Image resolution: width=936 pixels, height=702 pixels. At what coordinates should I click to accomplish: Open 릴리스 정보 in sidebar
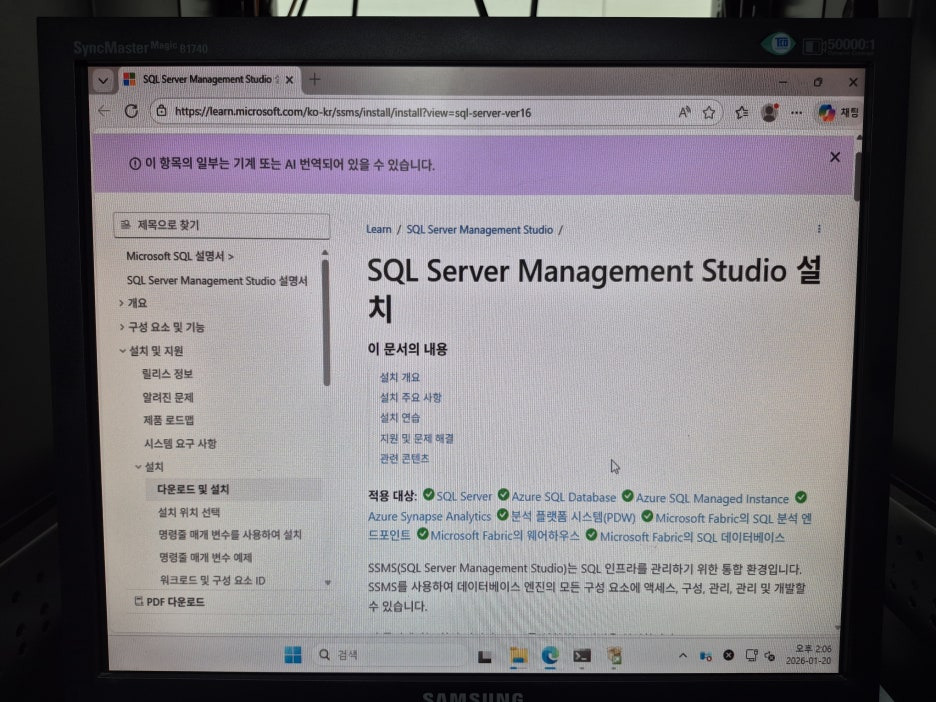[x=167, y=374]
